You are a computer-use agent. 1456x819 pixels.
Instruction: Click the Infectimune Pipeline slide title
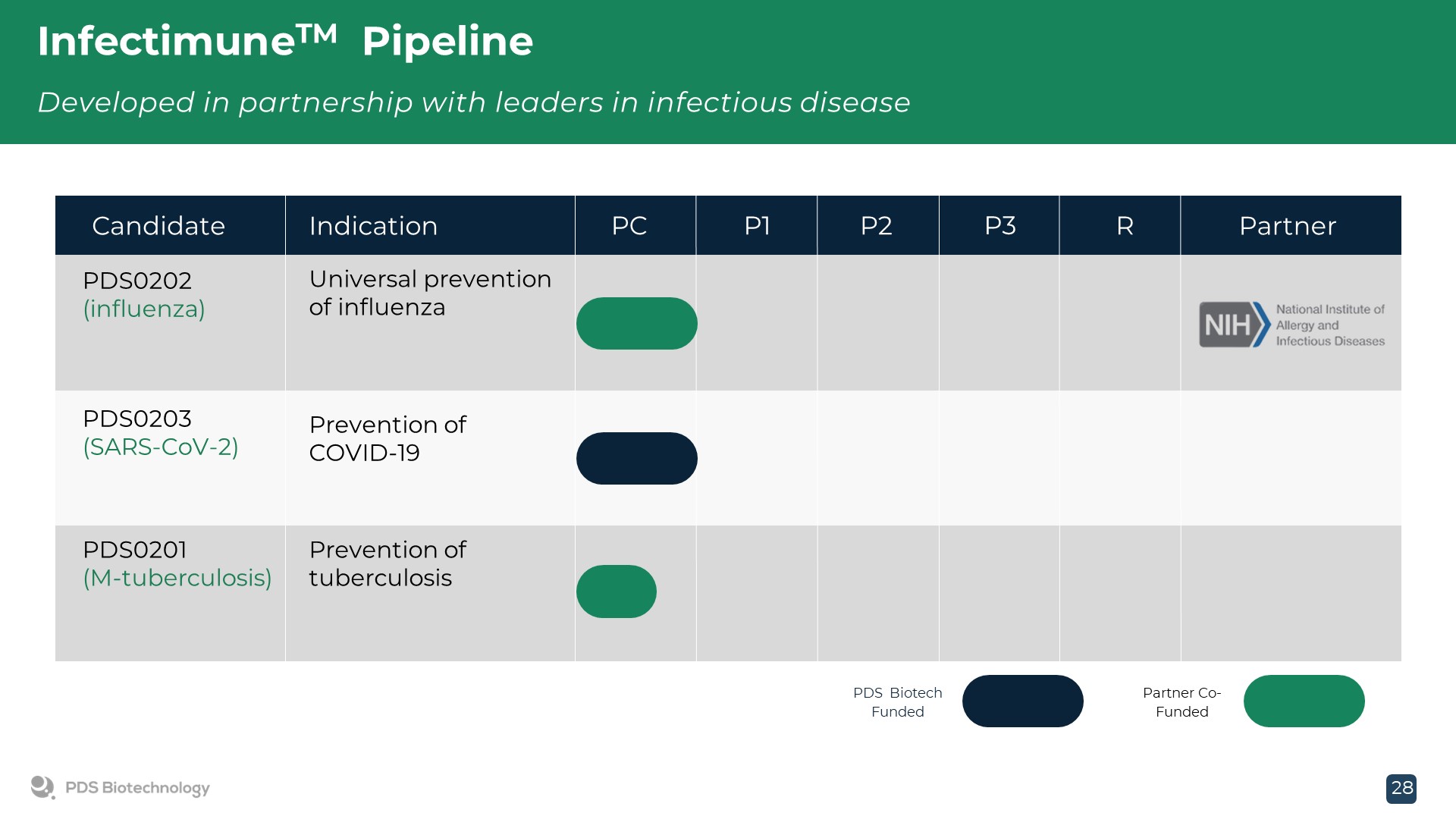coord(285,42)
